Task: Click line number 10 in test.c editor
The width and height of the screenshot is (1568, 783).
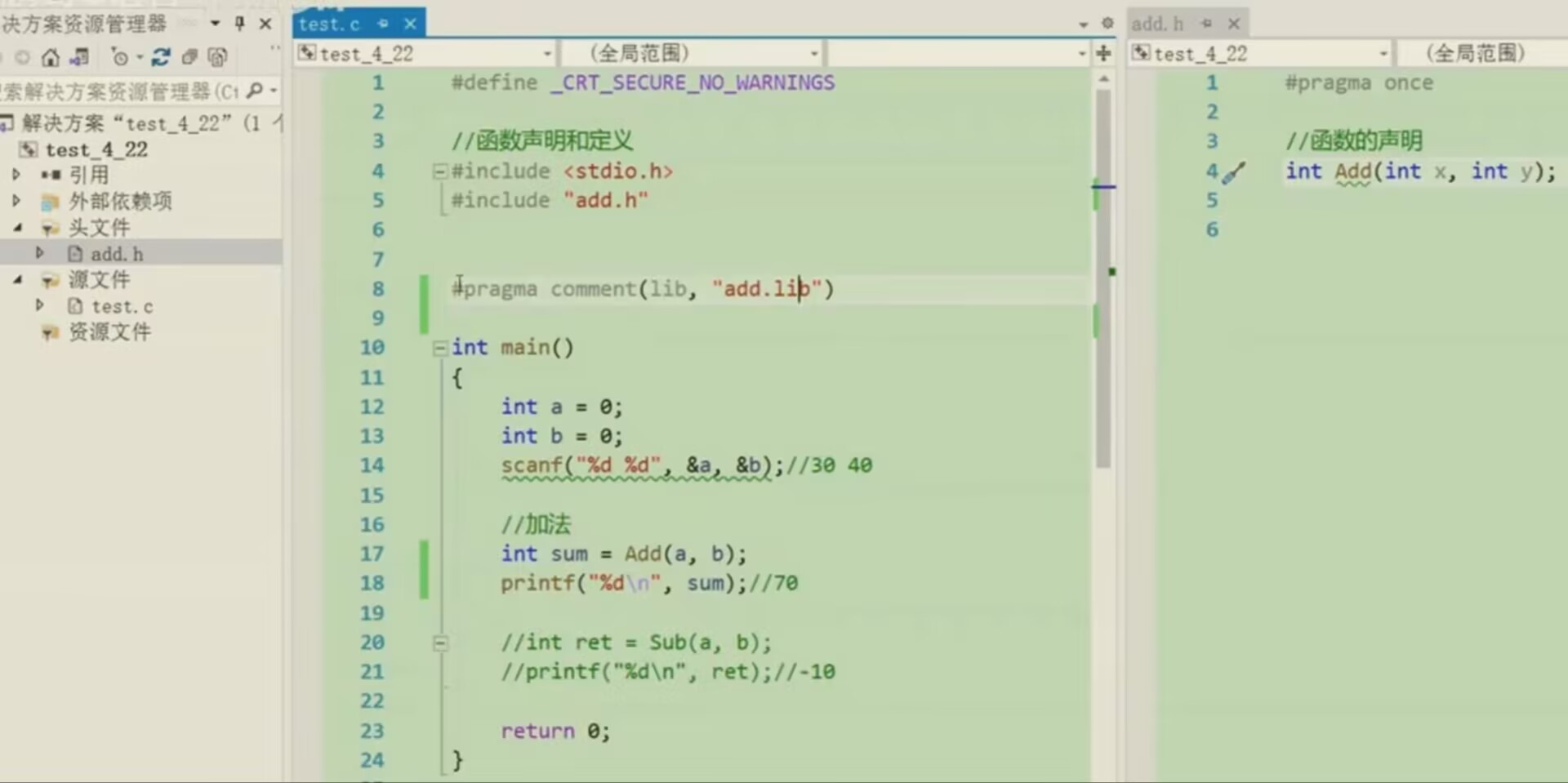Action: point(372,348)
